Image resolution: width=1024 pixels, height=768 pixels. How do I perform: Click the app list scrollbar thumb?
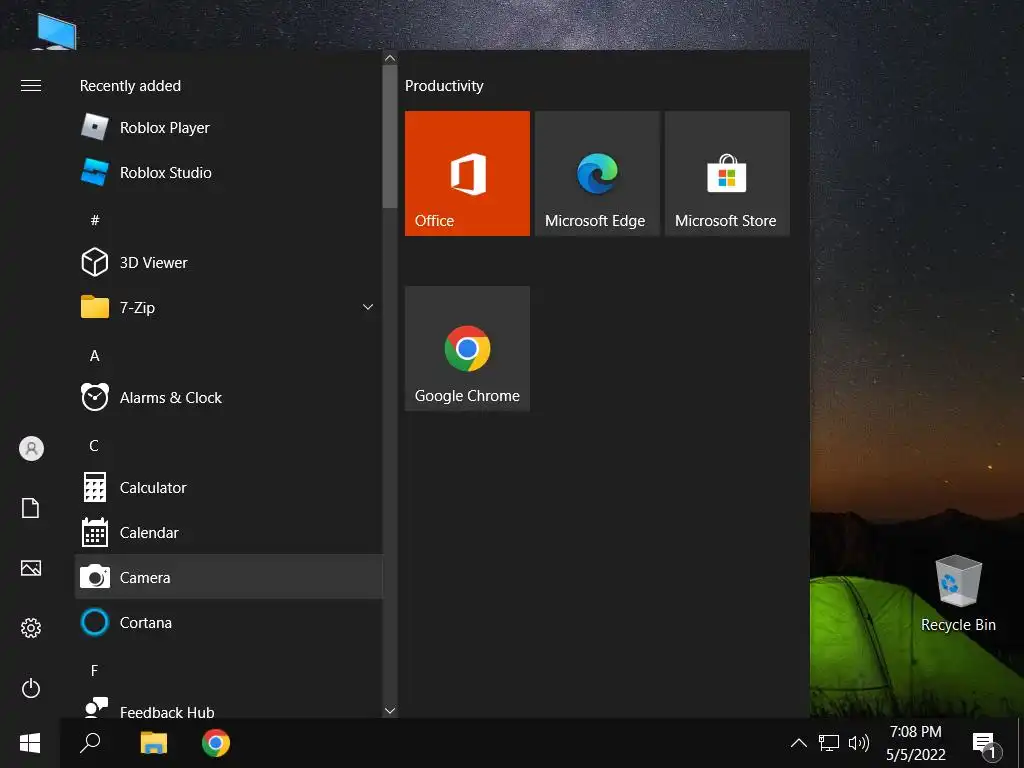tap(390, 136)
